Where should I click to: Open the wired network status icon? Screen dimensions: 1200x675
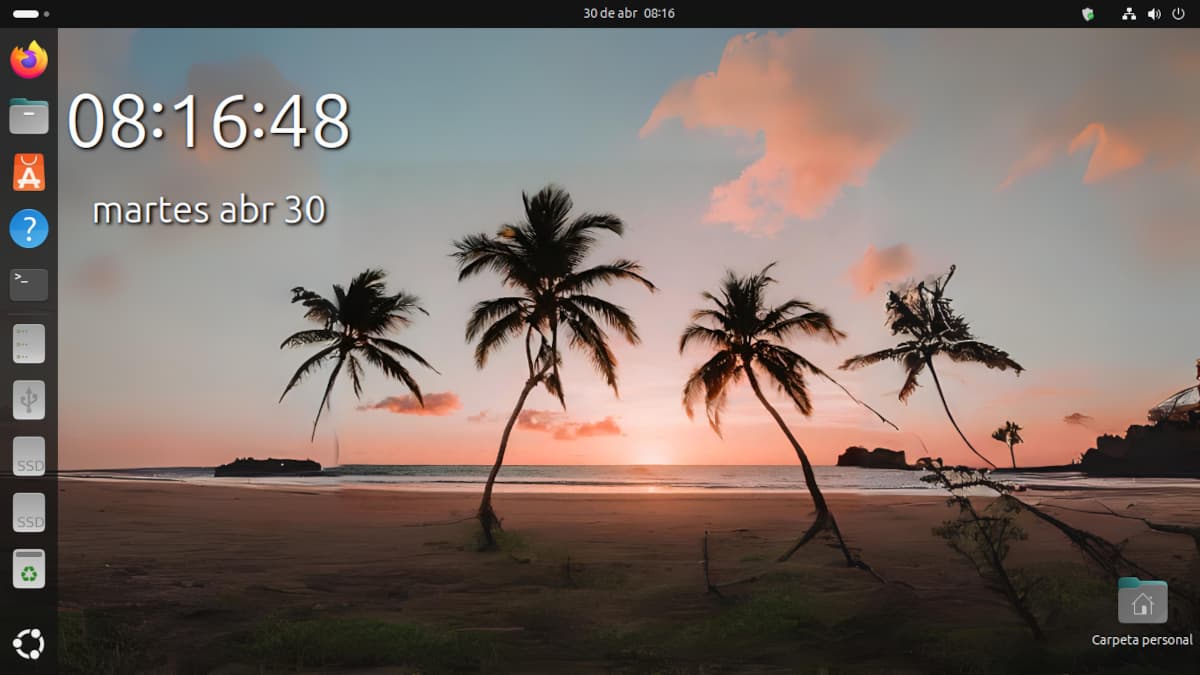(x=1129, y=14)
